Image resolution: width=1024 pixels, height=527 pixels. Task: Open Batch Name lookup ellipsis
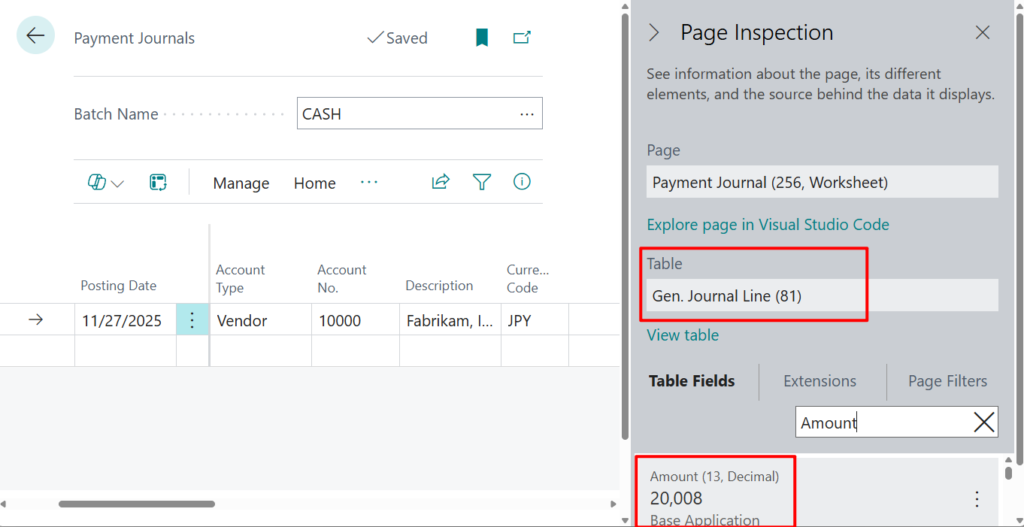point(527,114)
